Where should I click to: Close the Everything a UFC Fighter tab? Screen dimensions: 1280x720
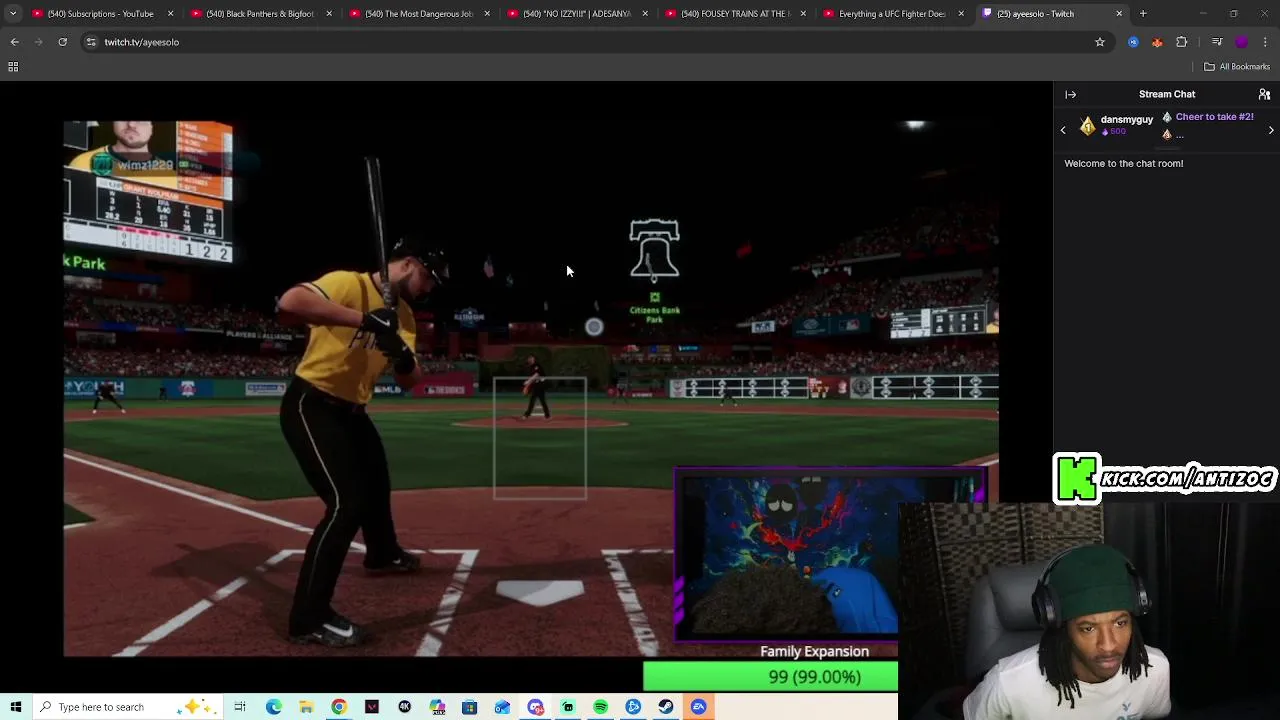[x=961, y=14]
